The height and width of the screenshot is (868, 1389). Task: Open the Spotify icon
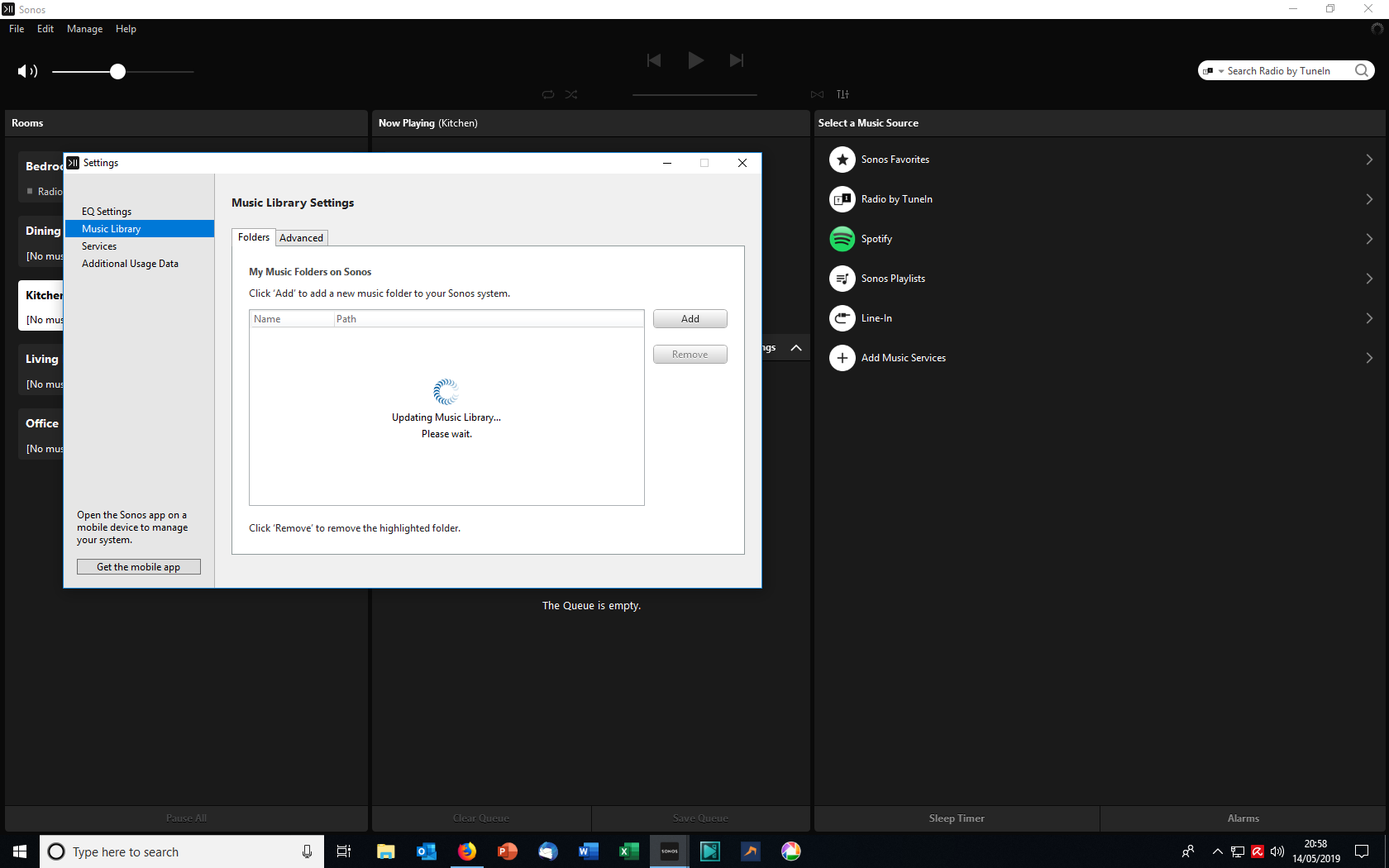point(842,239)
